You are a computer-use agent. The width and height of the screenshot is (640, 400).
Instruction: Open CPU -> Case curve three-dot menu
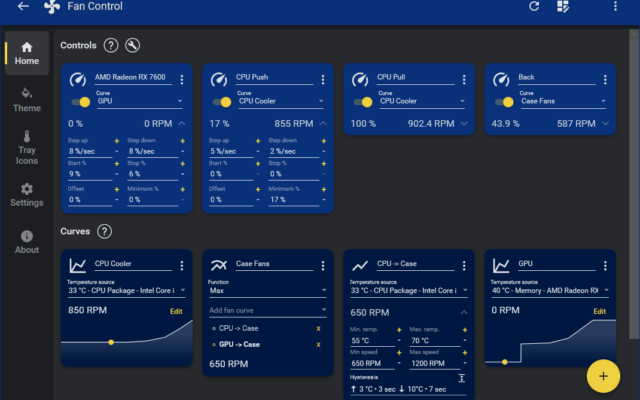tap(464, 266)
